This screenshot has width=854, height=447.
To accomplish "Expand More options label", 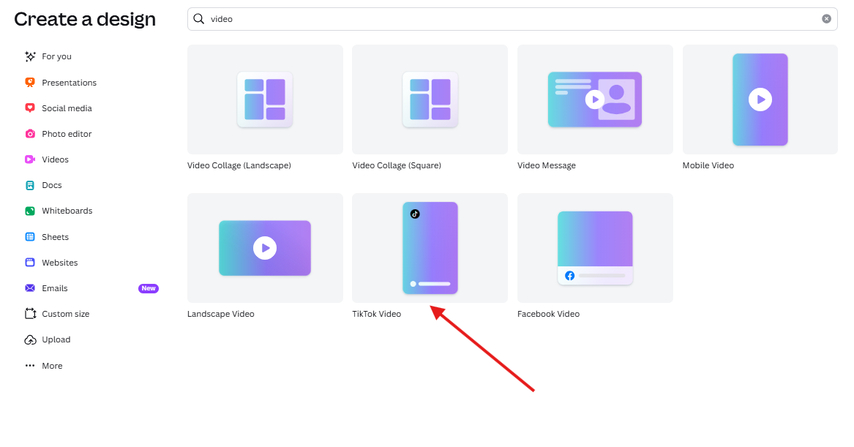I will (52, 366).
